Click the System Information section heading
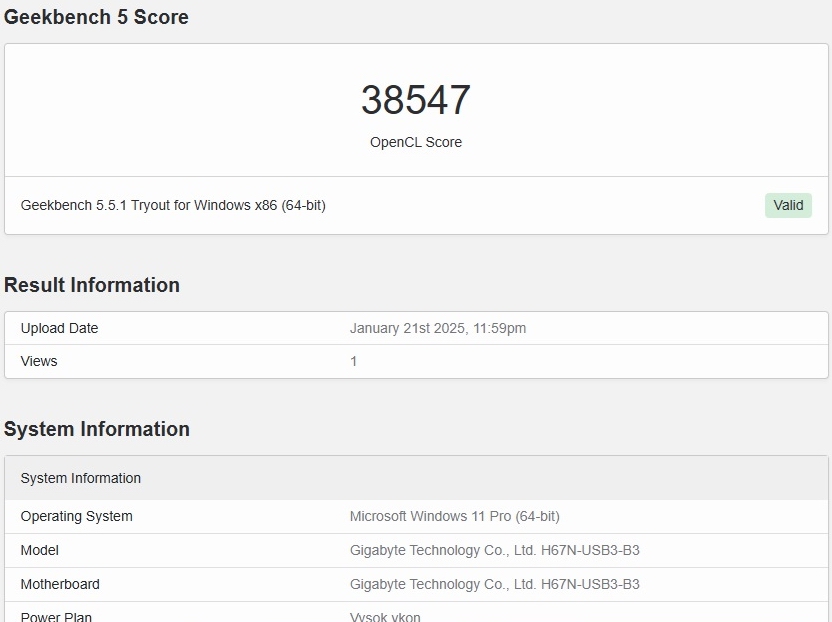 click(x=97, y=429)
